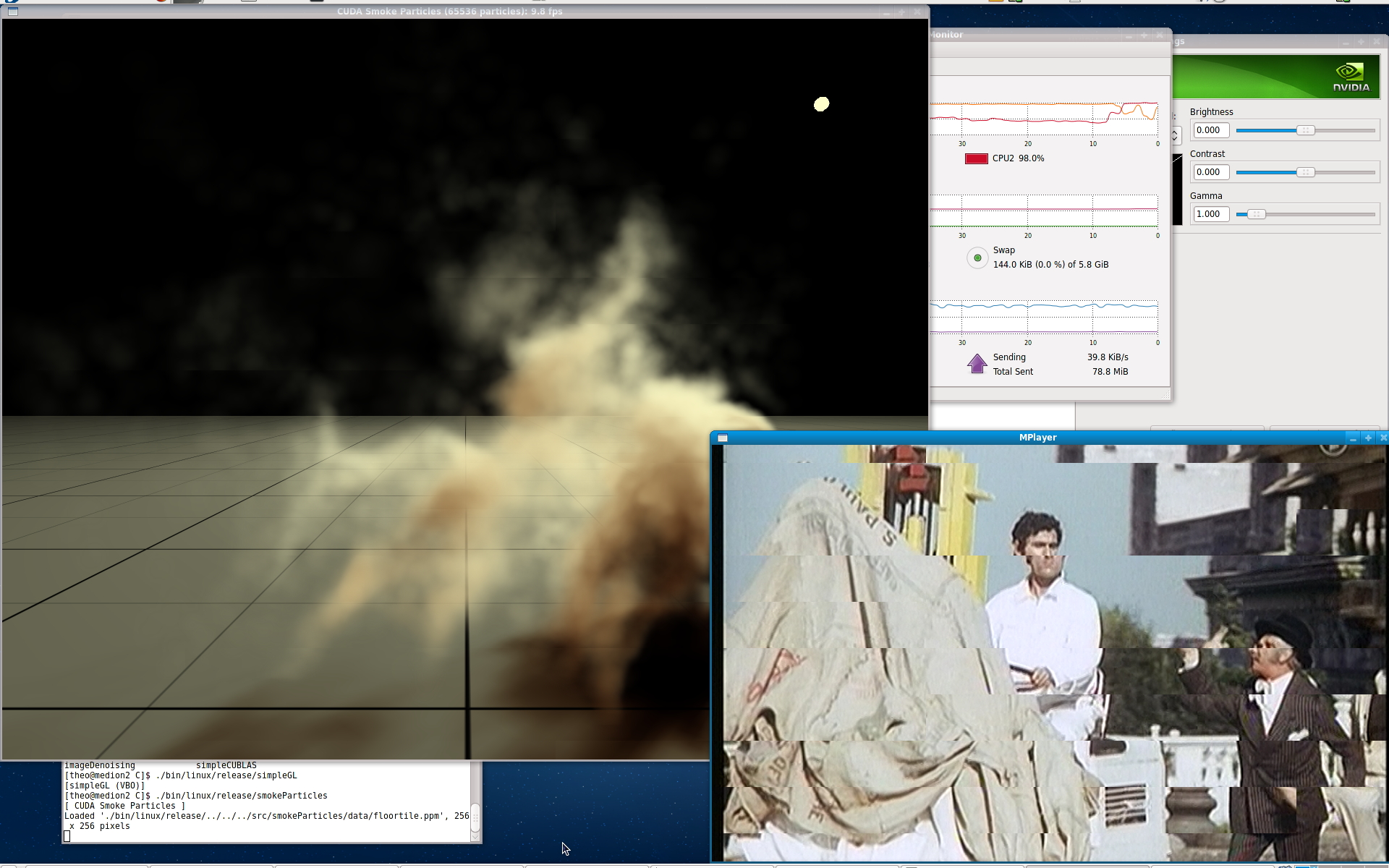Viewport: 1389px width, 868px height.
Task: Click the yellow light sphere in smoke scene
Action: tap(821, 104)
